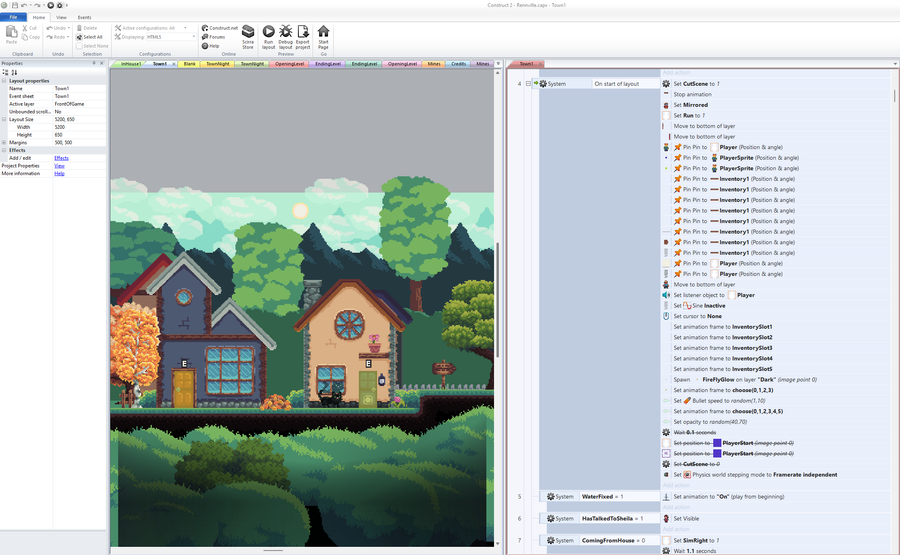Screen dimensions: 900x555
Task: Switch to the Credits tab
Action: pyautogui.click(x=458, y=64)
